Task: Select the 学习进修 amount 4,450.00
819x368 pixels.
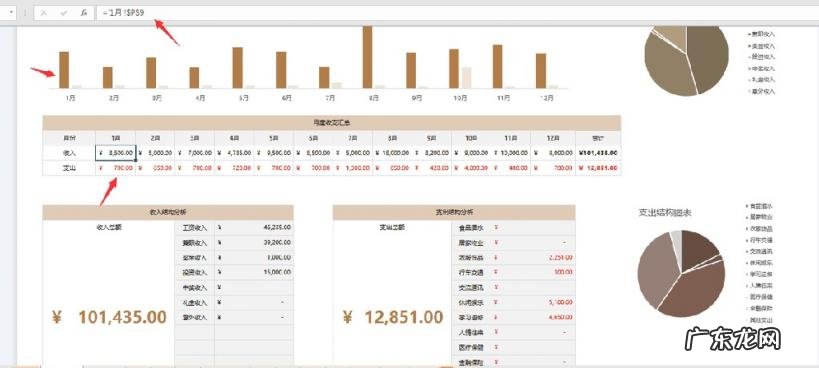Action: [x=533, y=317]
